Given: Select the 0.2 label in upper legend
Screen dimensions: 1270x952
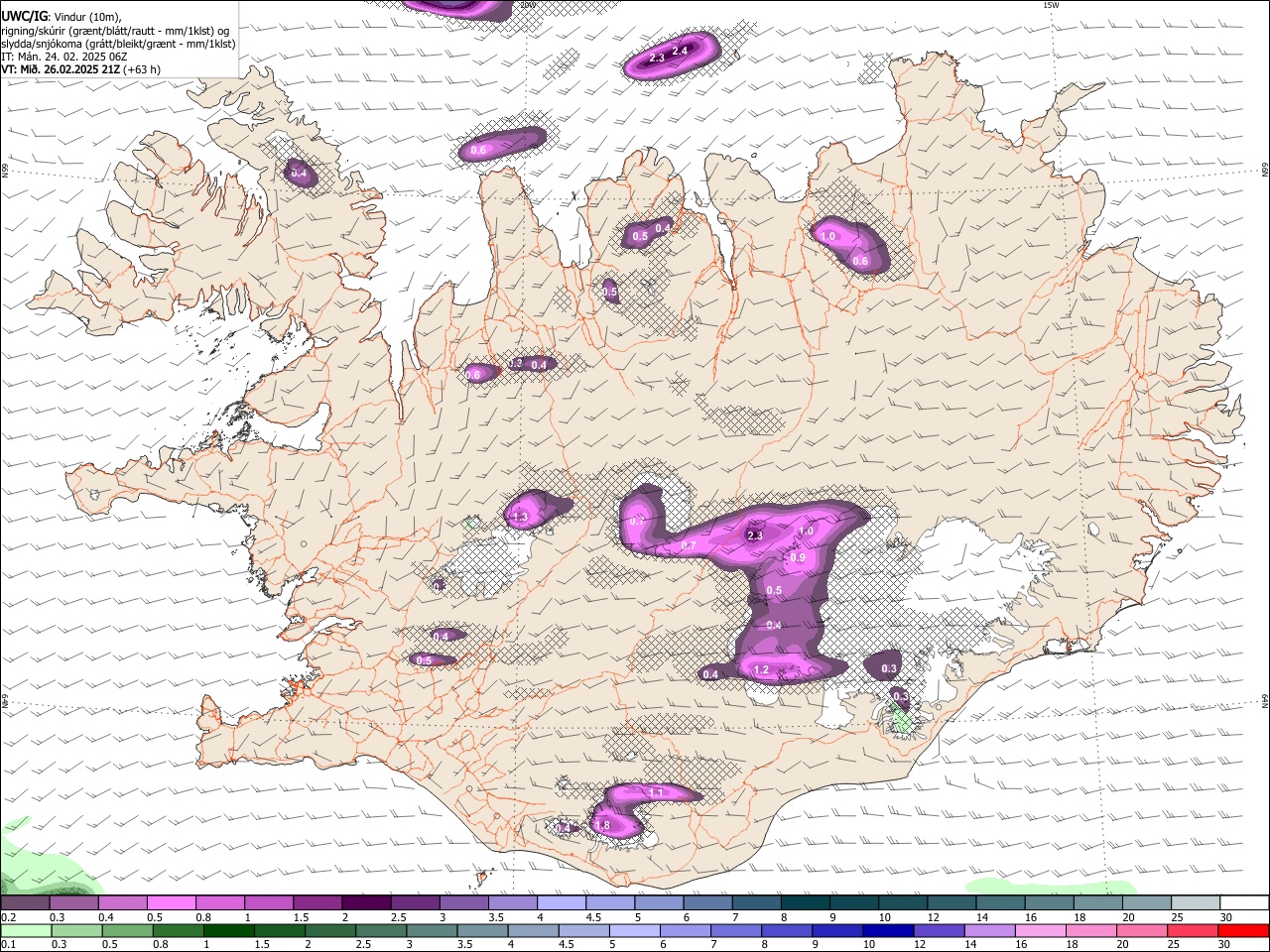Looking at the screenshot, I should coord(8,917).
